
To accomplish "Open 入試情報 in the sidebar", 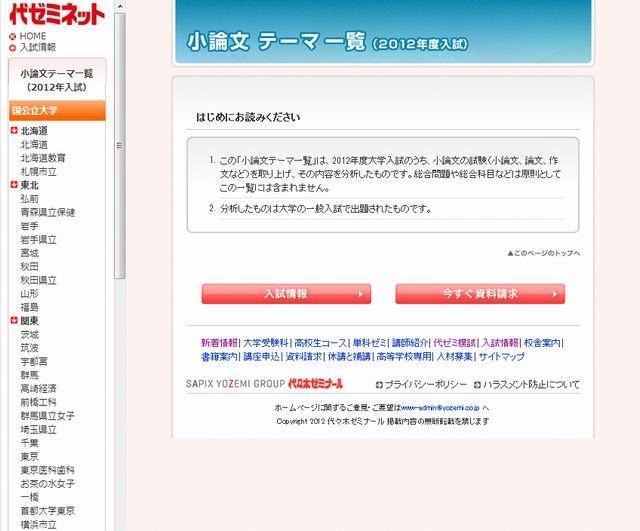I will 38,47.
